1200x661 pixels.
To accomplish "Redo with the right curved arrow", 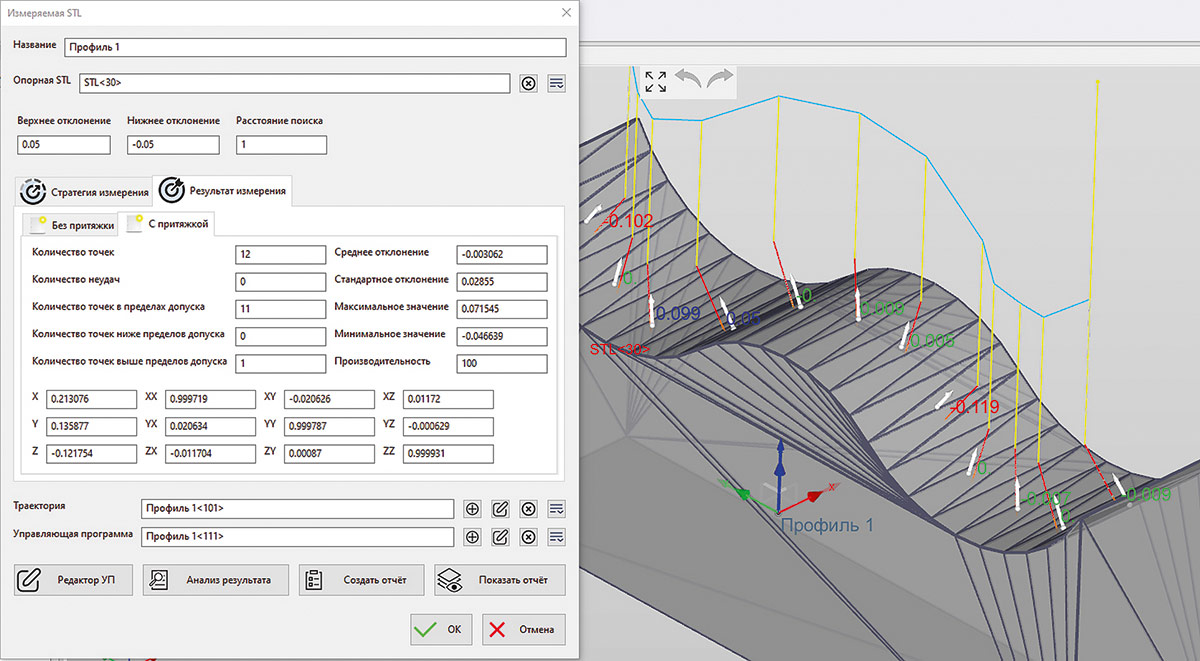I will point(719,79).
